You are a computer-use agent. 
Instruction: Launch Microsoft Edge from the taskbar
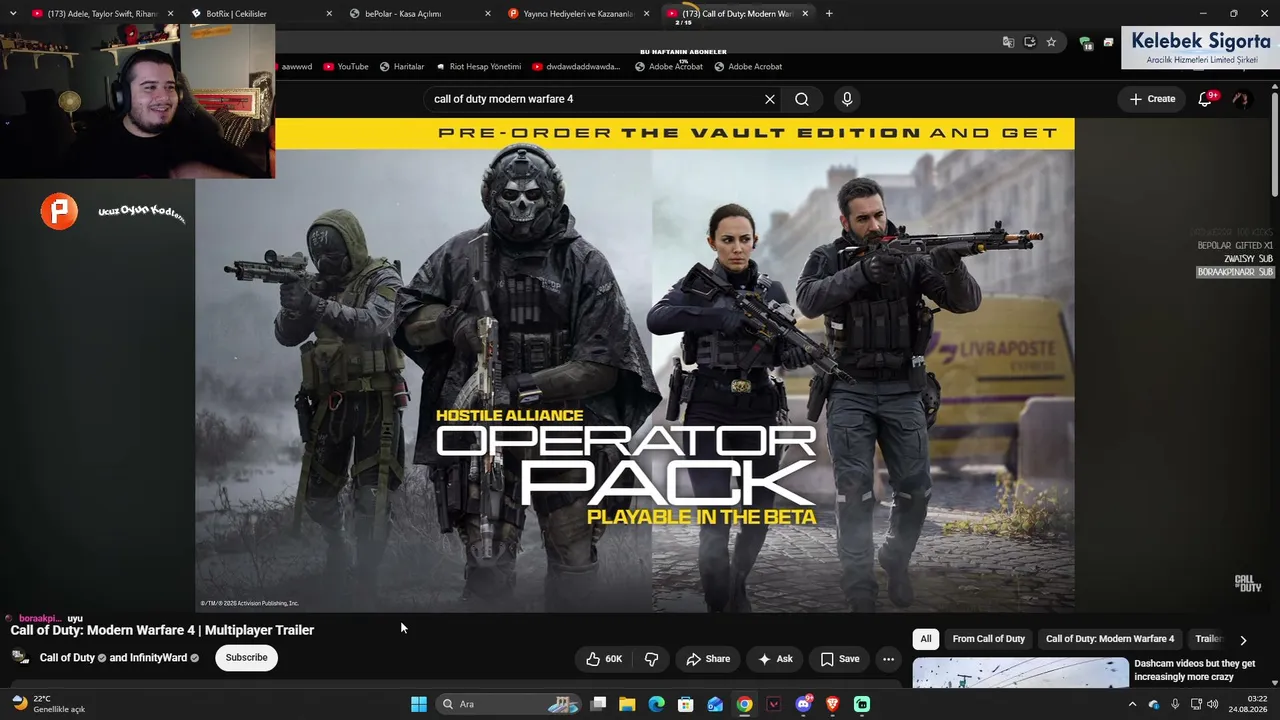click(x=656, y=704)
